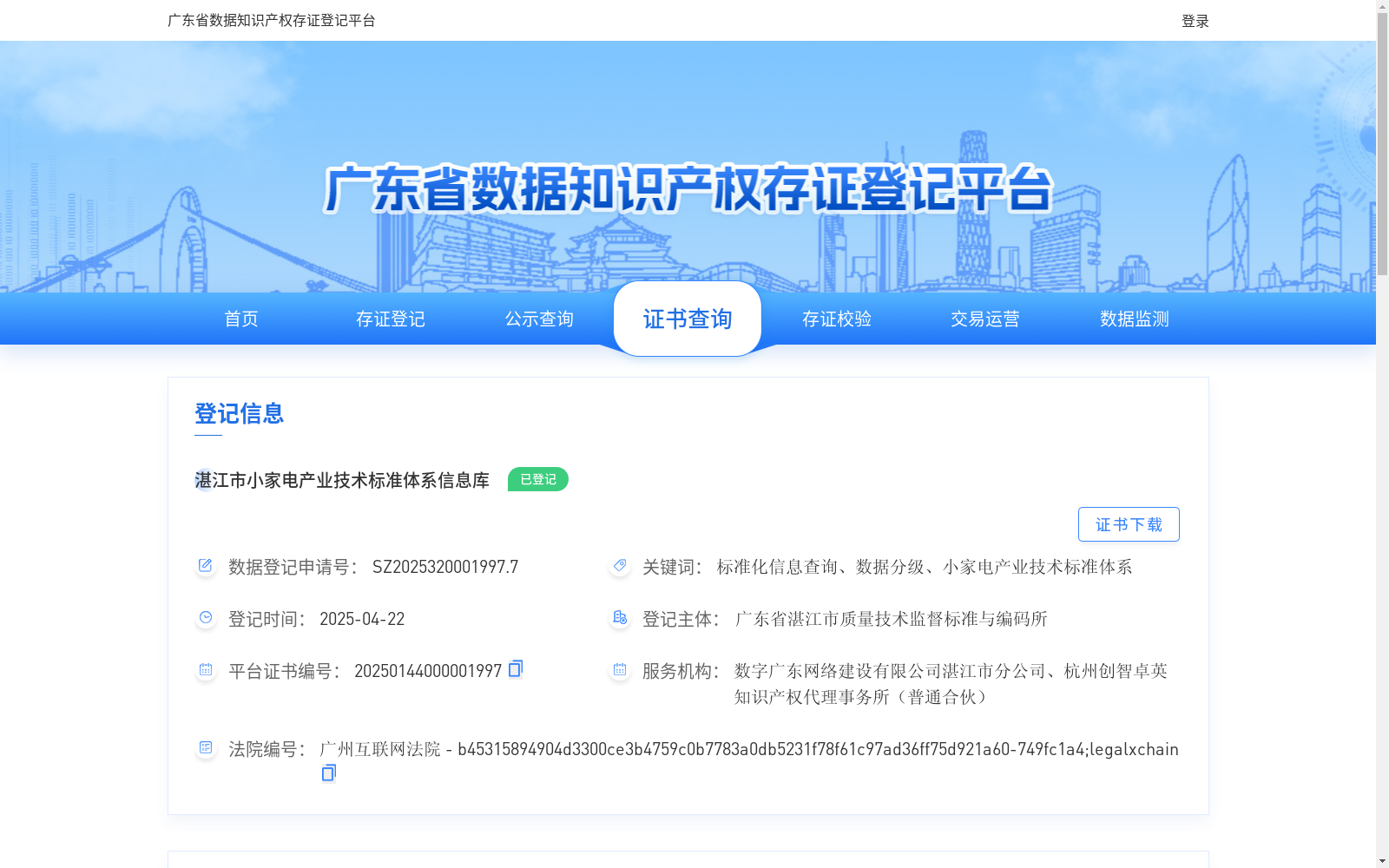Select the 证书查询 tab
1389x868 pixels.
tap(688, 319)
